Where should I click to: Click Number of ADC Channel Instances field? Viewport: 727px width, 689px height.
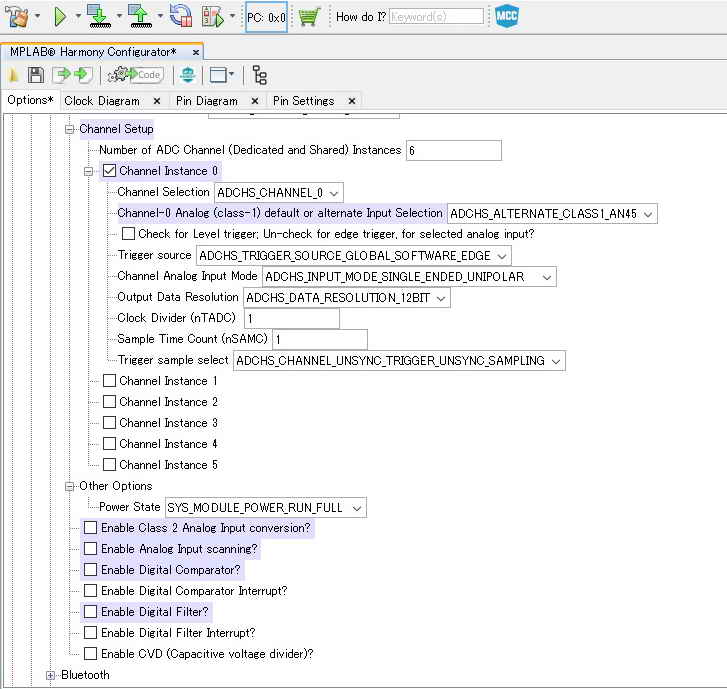453,151
